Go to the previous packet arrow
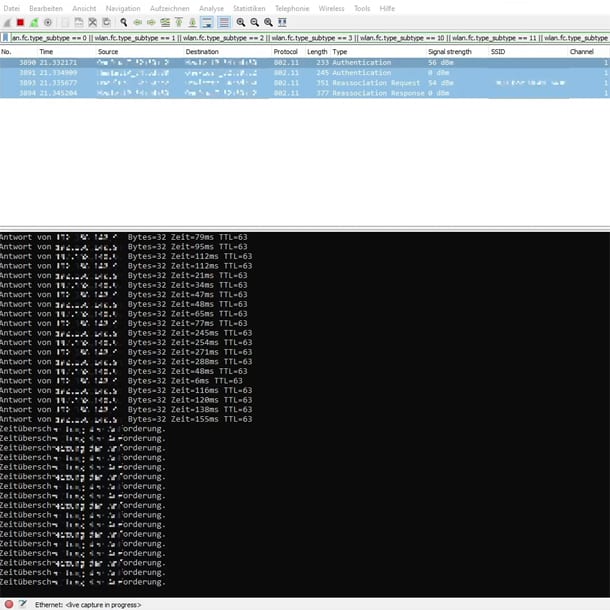Viewport: 610px width, 610px height. click(137, 22)
